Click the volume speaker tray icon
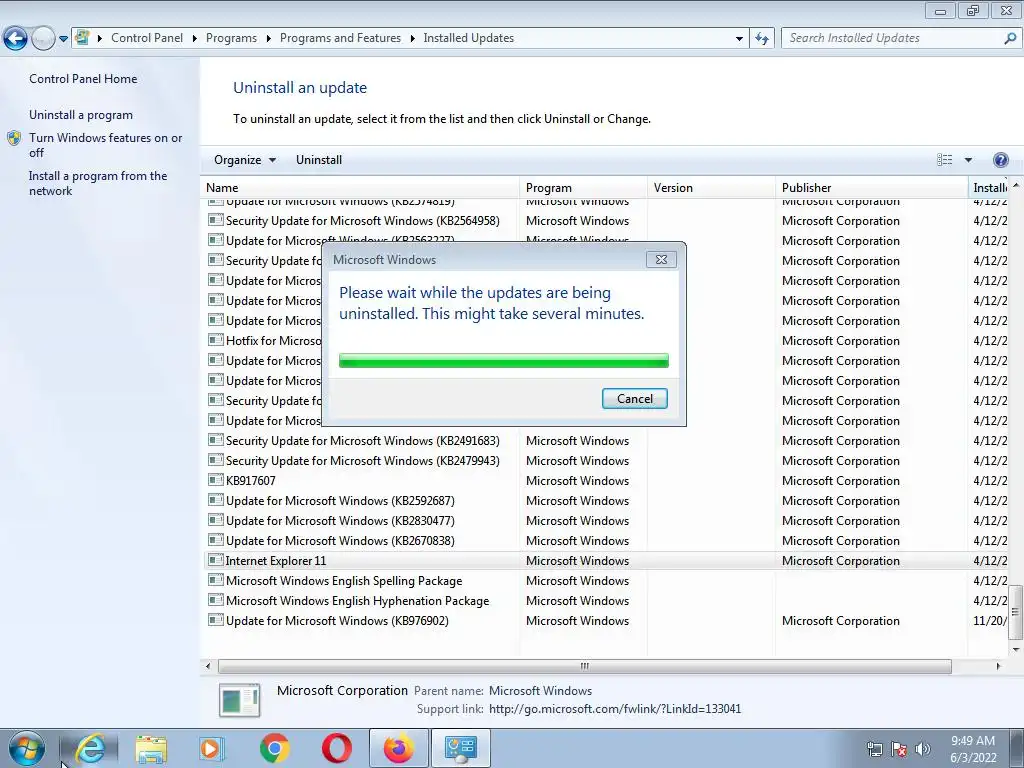 (923, 749)
